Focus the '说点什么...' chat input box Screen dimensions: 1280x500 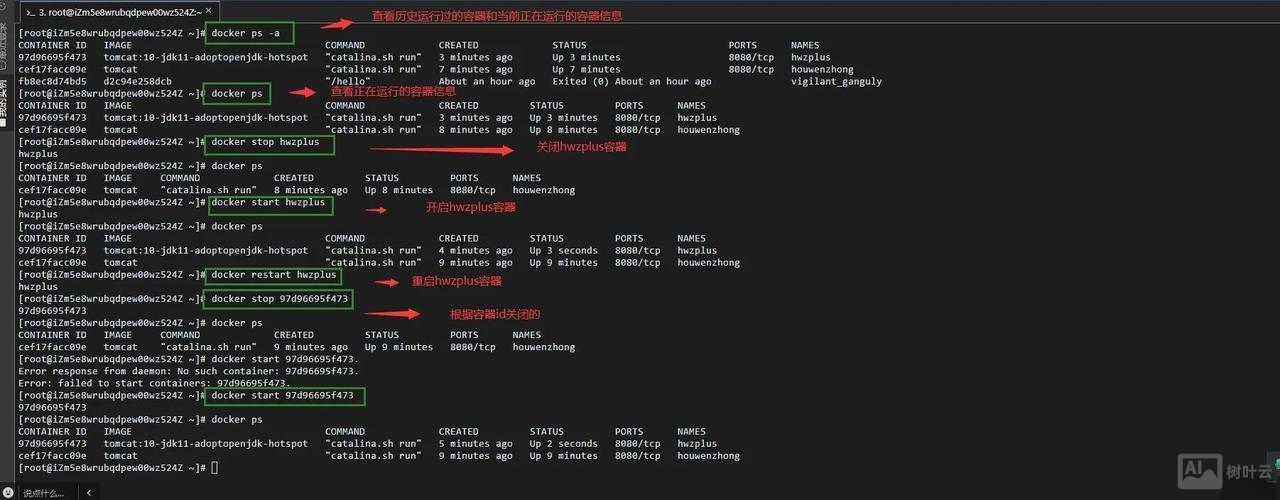[45, 493]
